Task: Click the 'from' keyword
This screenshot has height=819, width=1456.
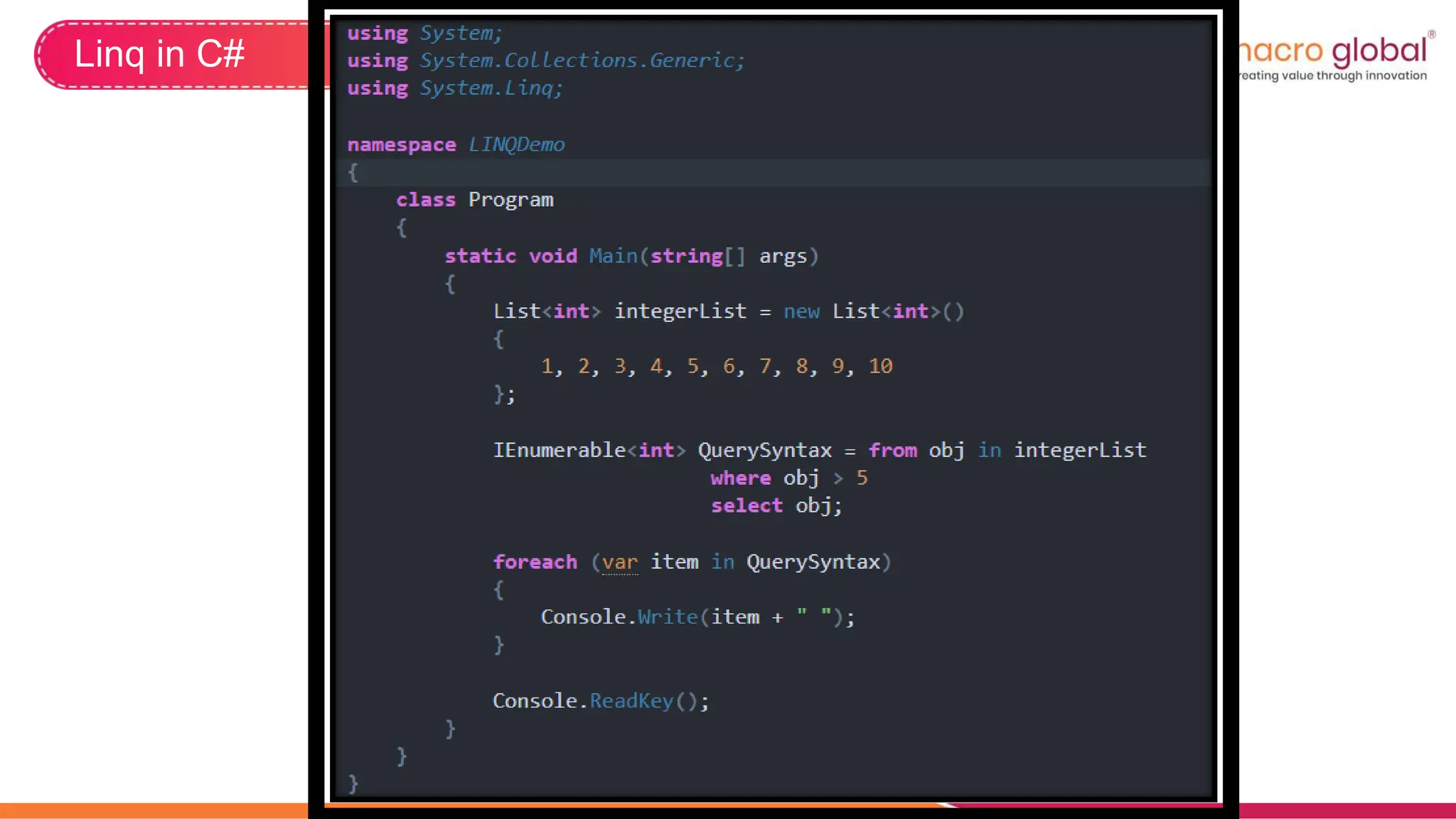Action: pyautogui.click(x=893, y=450)
